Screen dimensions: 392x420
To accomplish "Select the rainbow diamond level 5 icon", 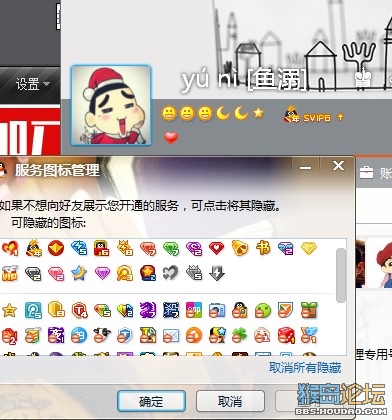I will pyautogui.click(x=102, y=310).
